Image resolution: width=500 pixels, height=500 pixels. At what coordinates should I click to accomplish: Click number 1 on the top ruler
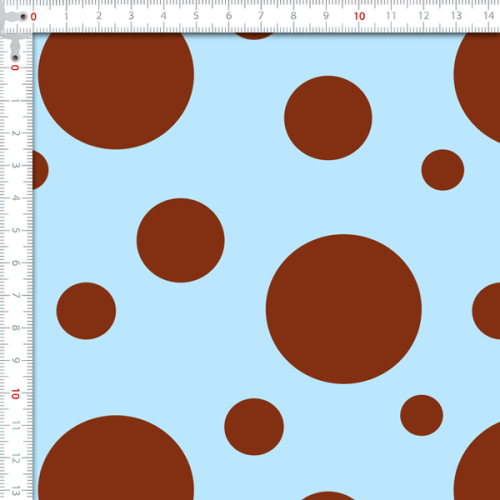(x=66, y=16)
